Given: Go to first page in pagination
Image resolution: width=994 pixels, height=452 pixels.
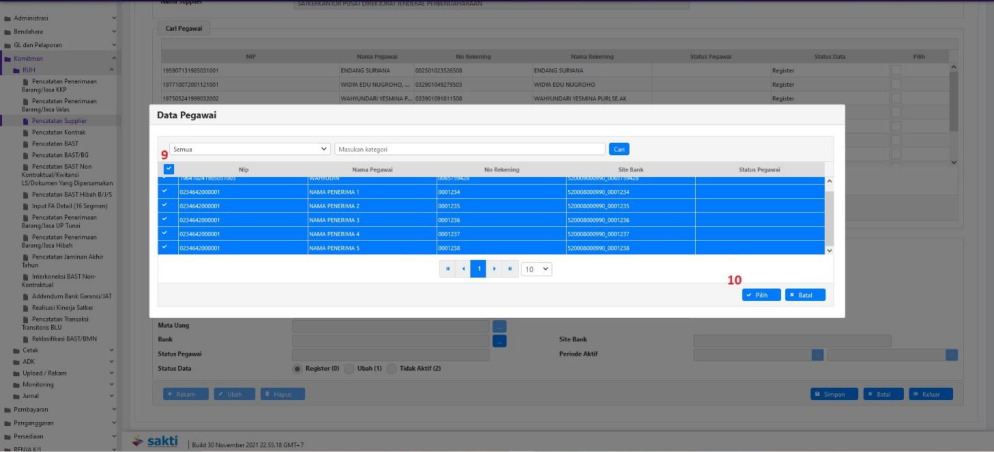Looking at the screenshot, I should 447,269.
